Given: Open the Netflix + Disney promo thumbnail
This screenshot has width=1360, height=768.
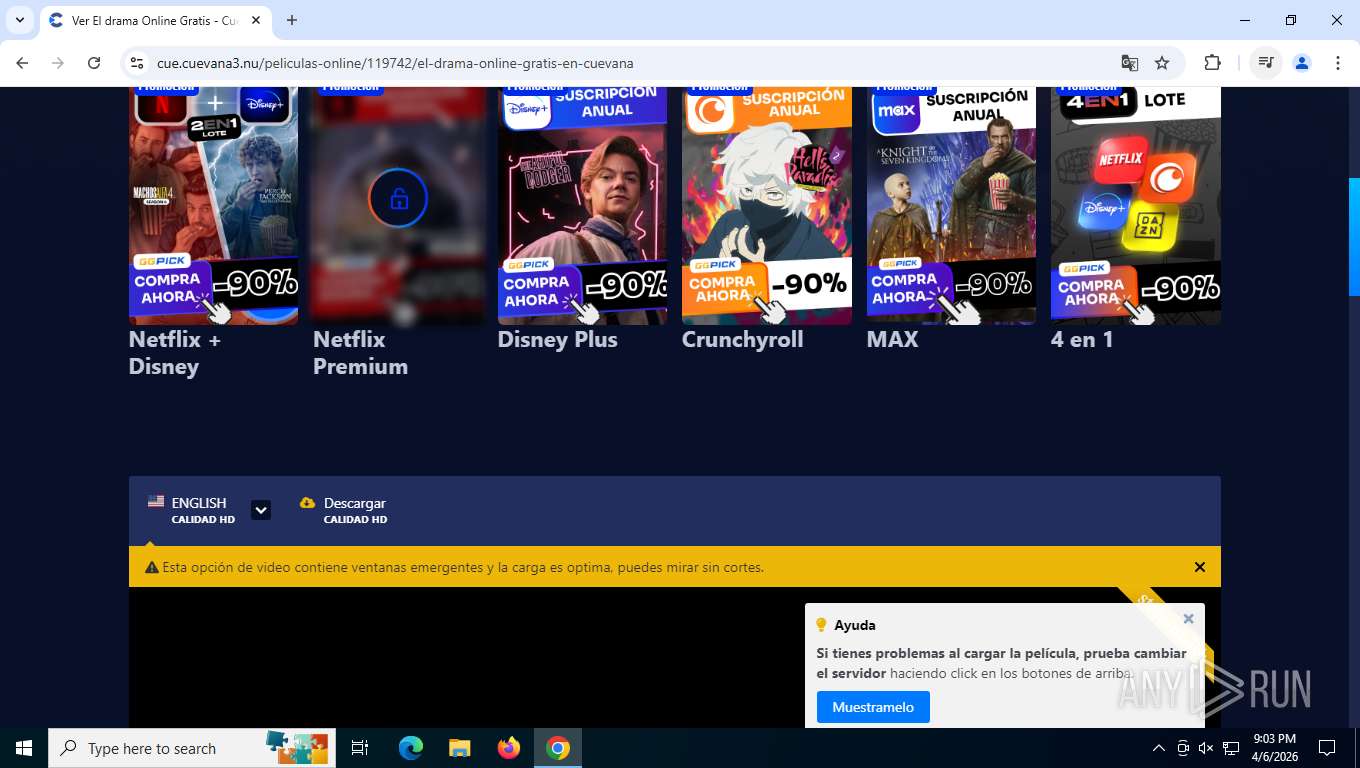Looking at the screenshot, I should pyautogui.click(x=213, y=205).
